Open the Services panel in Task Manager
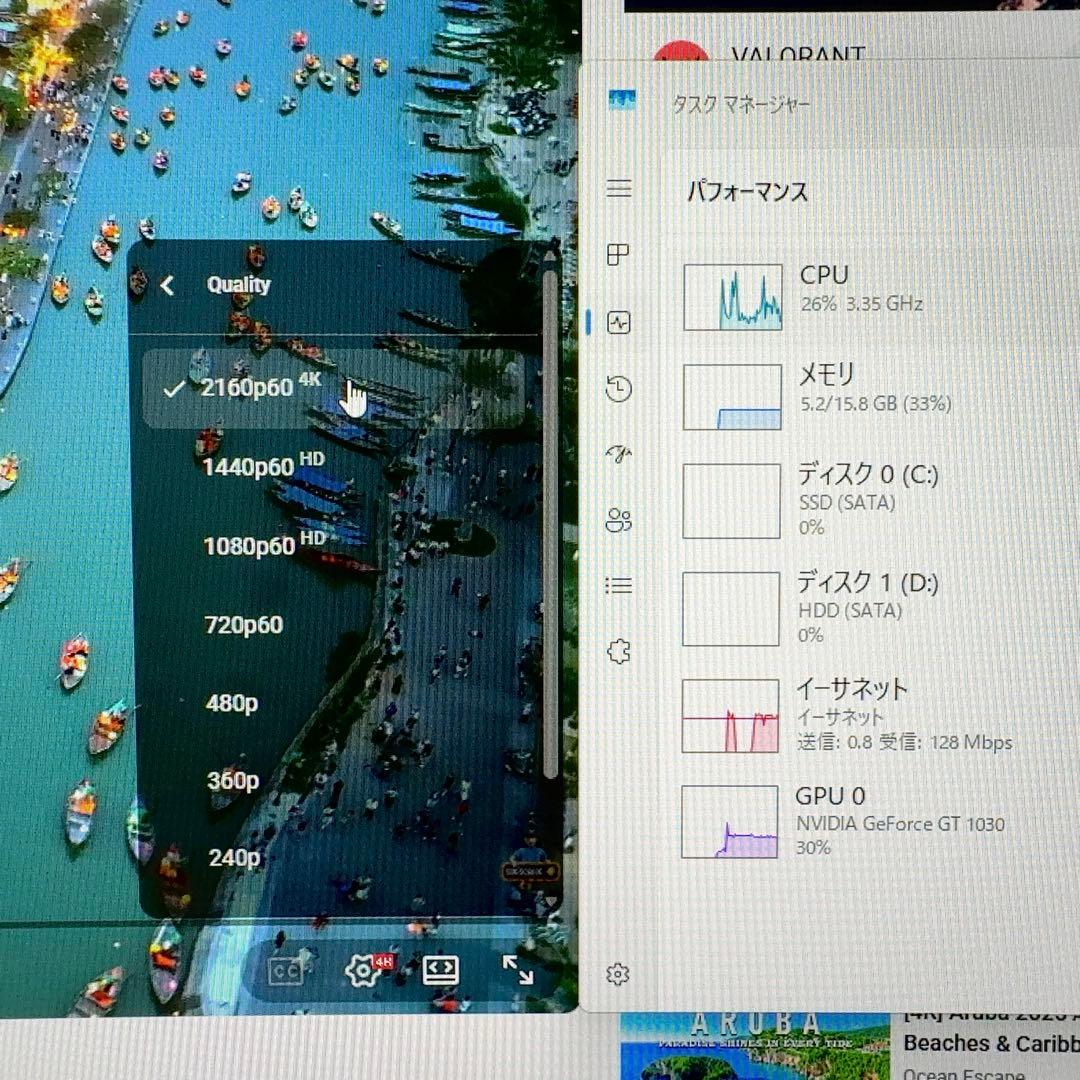This screenshot has width=1080, height=1080. point(618,650)
